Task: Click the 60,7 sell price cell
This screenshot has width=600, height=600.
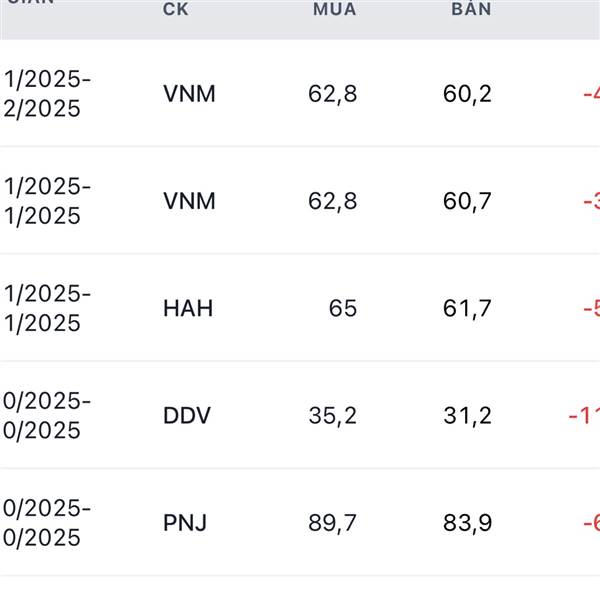Action: click(x=467, y=201)
